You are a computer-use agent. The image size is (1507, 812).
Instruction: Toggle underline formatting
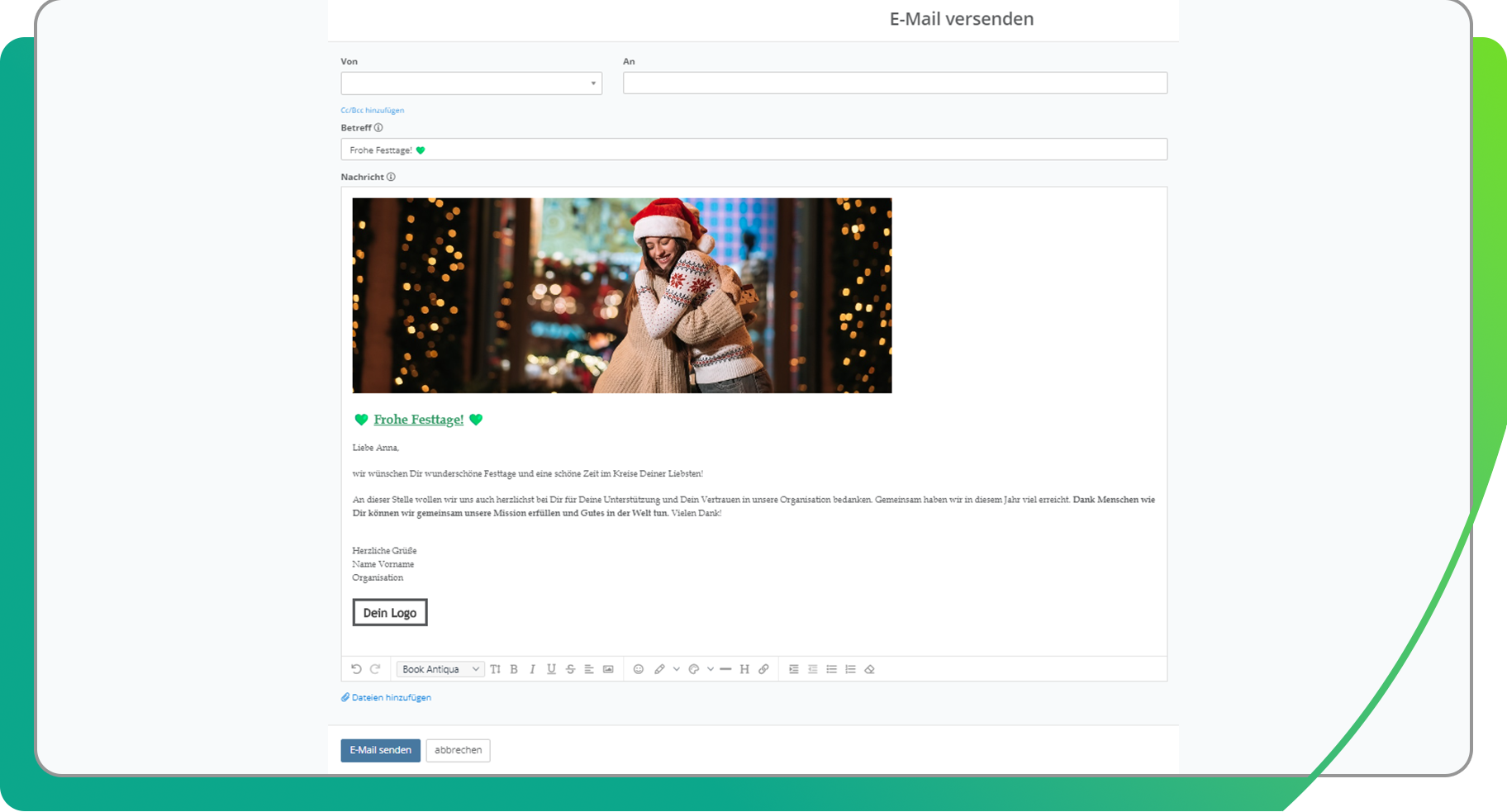(x=551, y=669)
